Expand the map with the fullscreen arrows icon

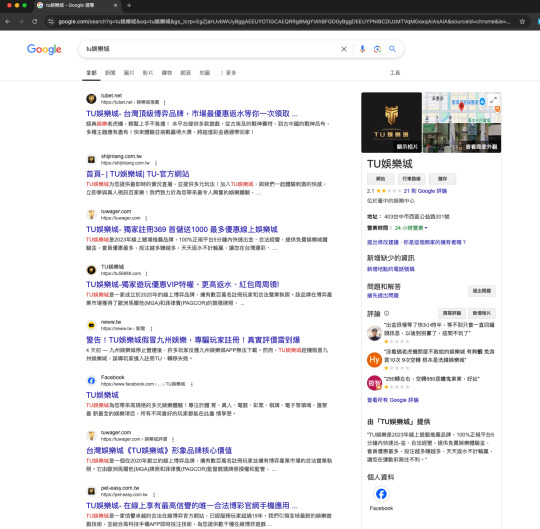(x=494, y=100)
